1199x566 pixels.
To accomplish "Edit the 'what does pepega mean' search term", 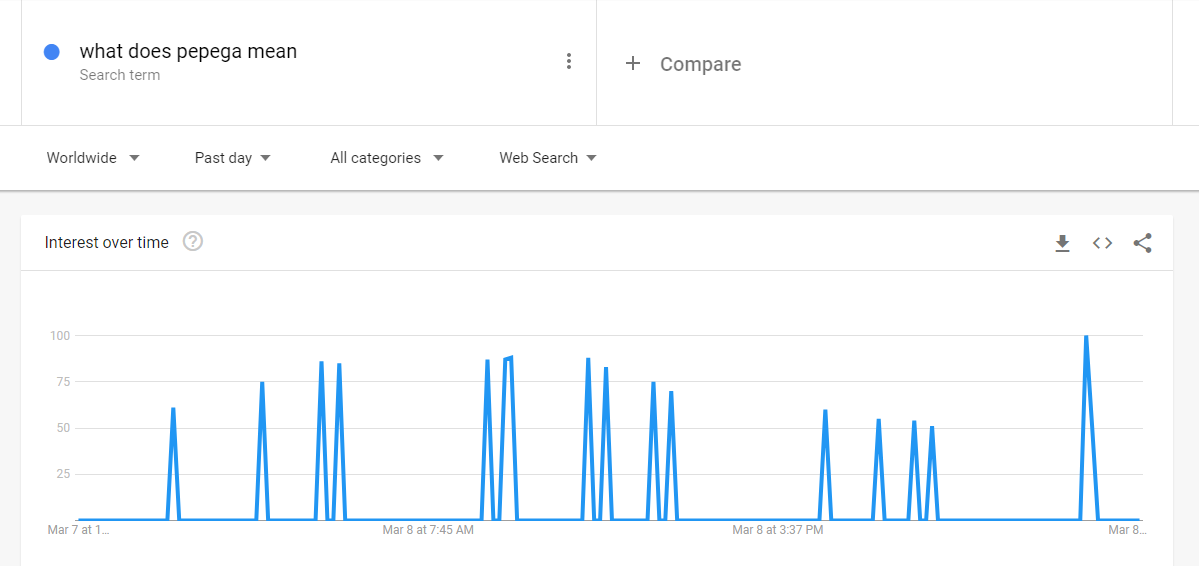I will 188,51.
